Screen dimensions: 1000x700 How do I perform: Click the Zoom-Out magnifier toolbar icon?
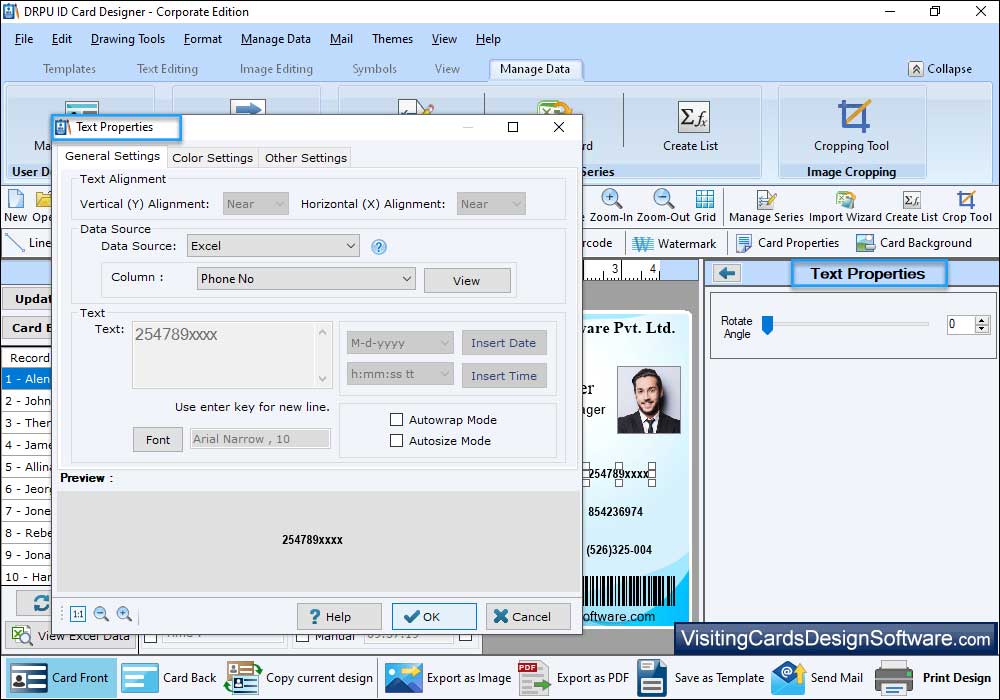663,199
